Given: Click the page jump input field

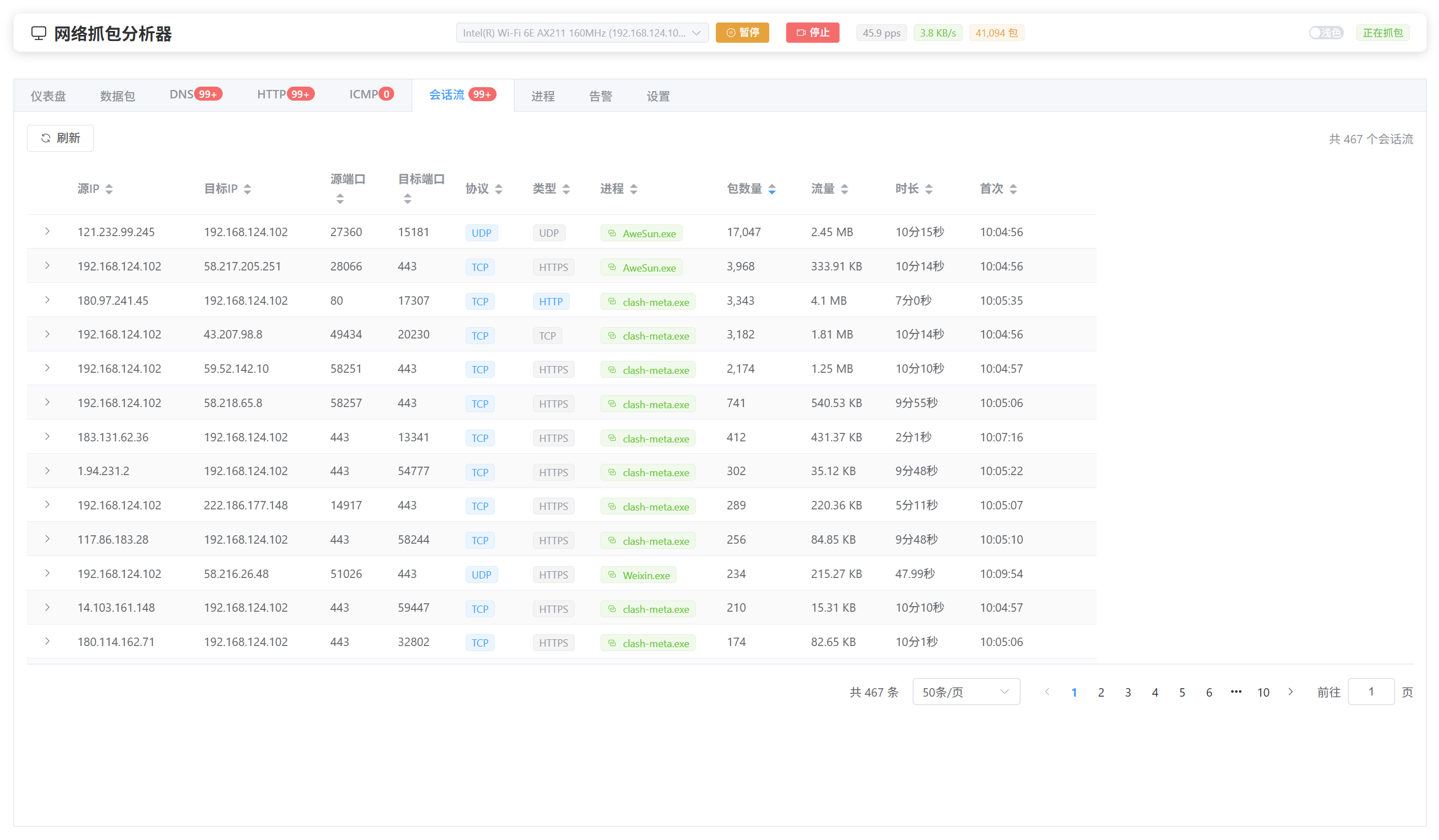Looking at the screenshot, I should (x=1370, y=692).
